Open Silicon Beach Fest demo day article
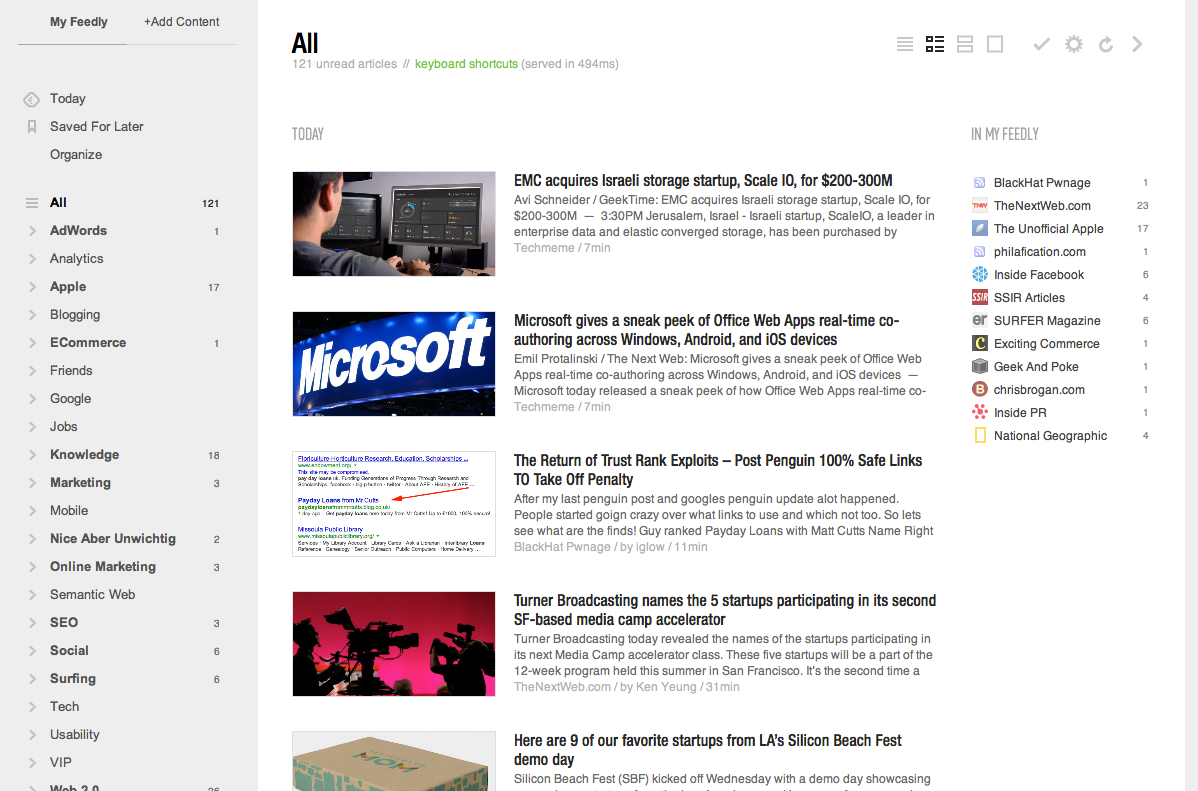 pos(707,750)
